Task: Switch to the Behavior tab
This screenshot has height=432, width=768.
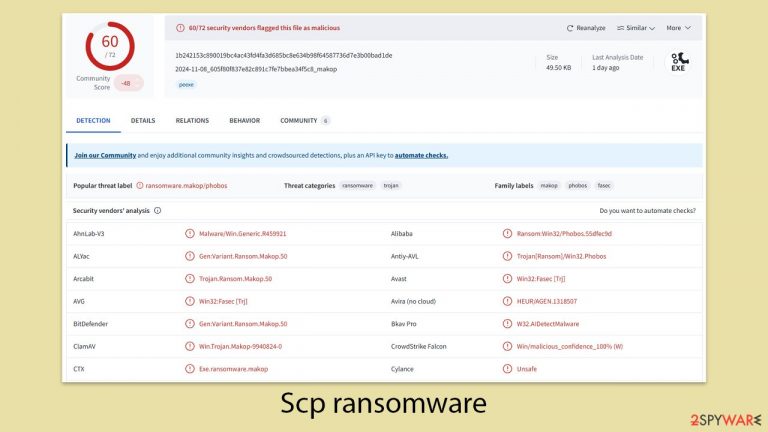Action: (244, 120)
